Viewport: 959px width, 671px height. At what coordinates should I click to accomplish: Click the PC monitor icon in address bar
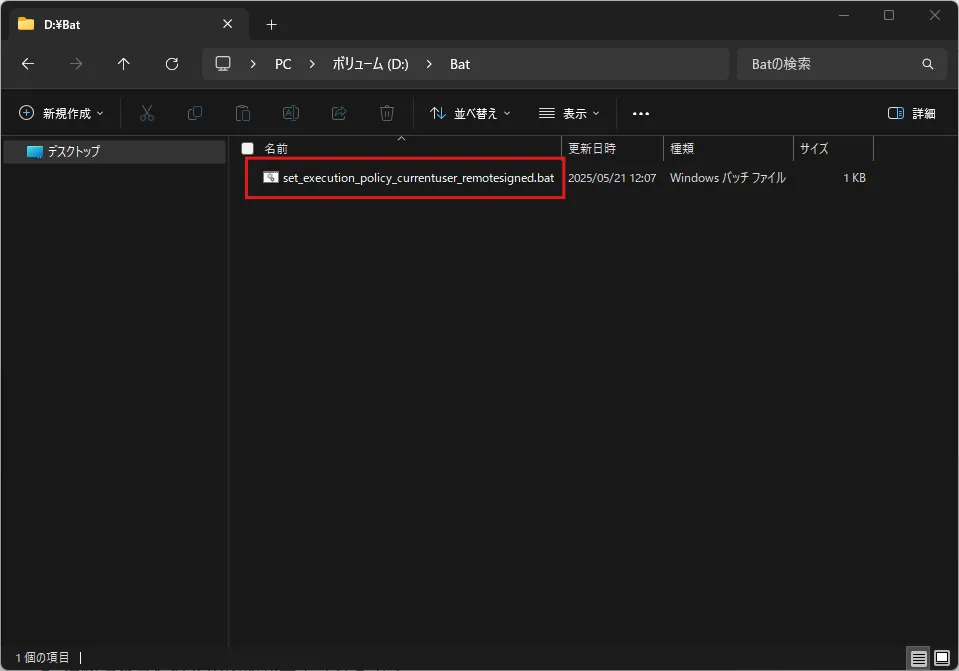pos(223,64)
